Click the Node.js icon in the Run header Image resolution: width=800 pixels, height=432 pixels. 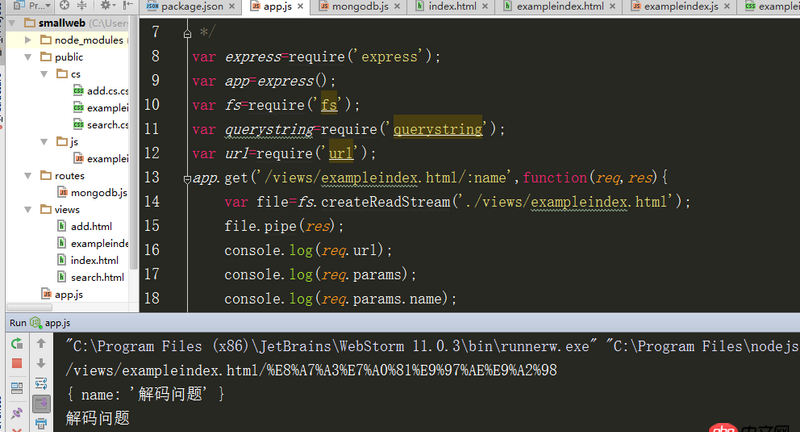pyautogui.click(x=36, y=322)
